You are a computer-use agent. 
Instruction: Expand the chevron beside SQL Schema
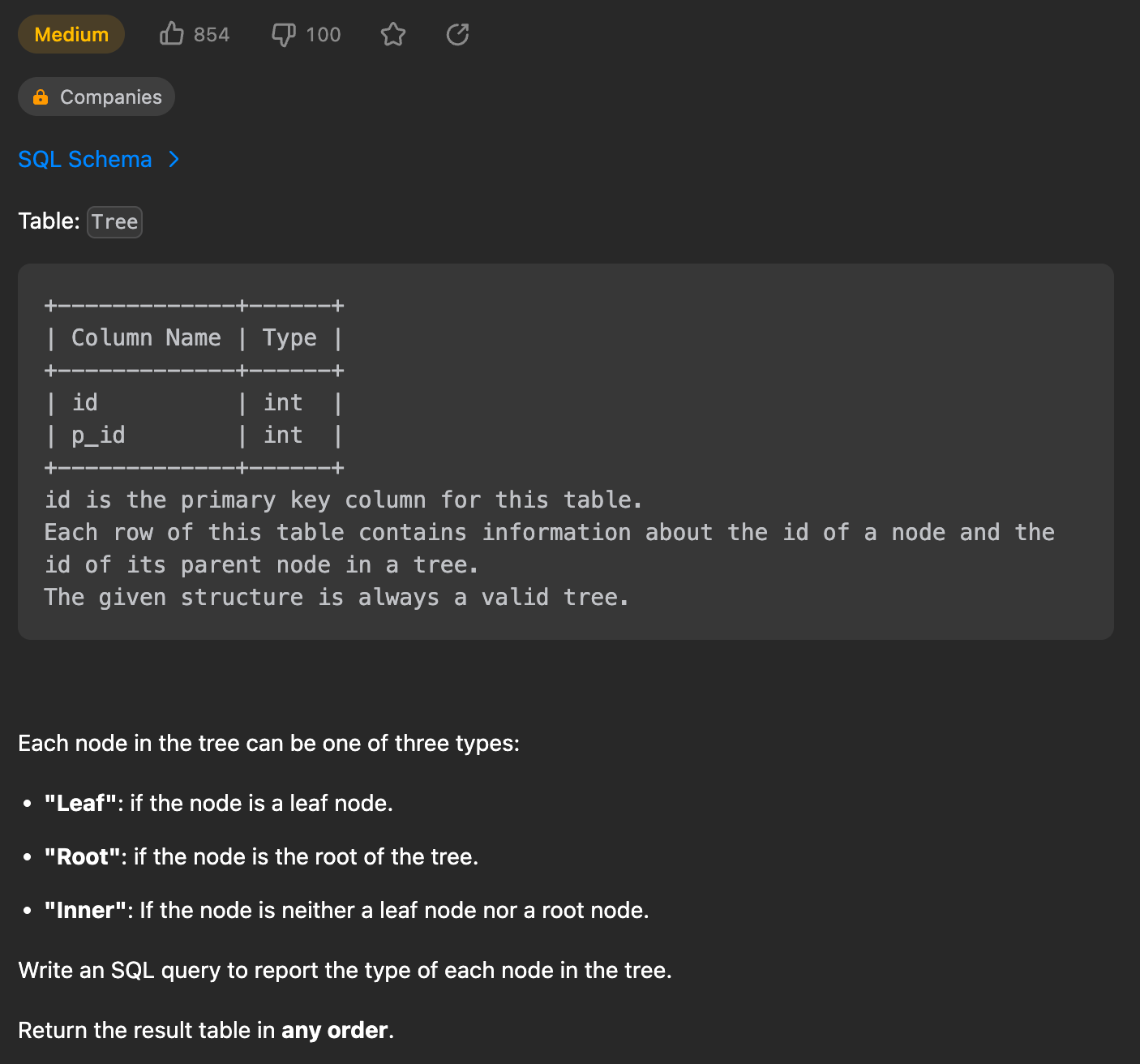174,159
